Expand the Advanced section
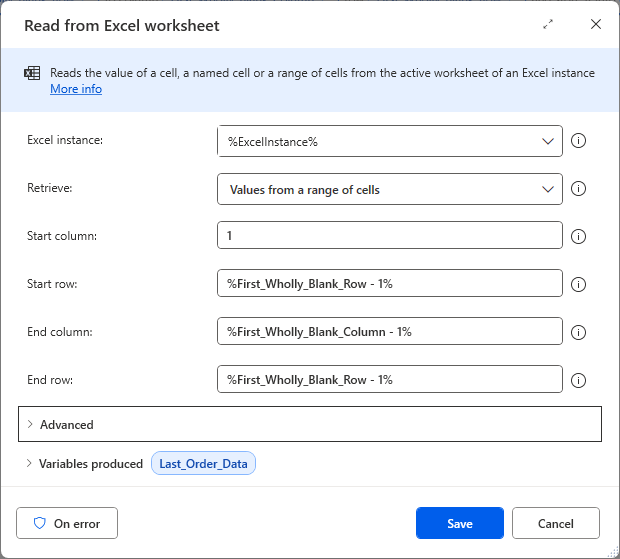 310,424
